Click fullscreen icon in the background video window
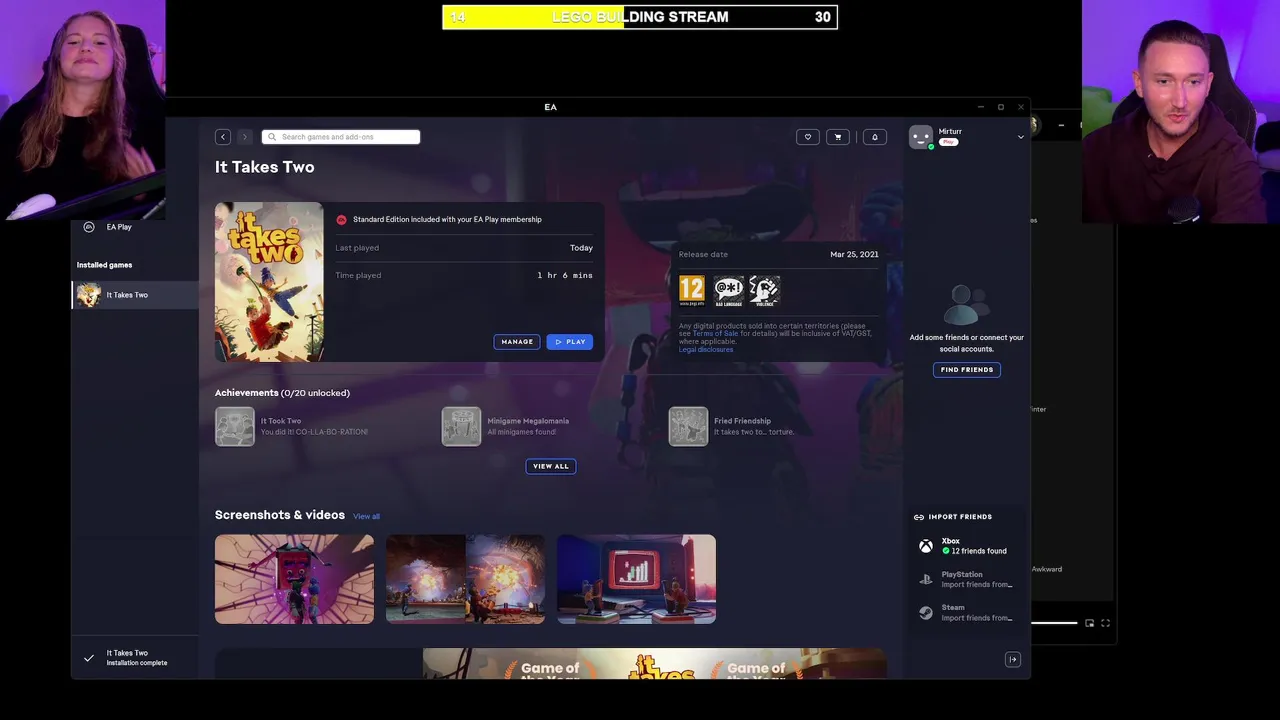The width and height of the screenshot is (1280, 720). [x=1106, y=623]
